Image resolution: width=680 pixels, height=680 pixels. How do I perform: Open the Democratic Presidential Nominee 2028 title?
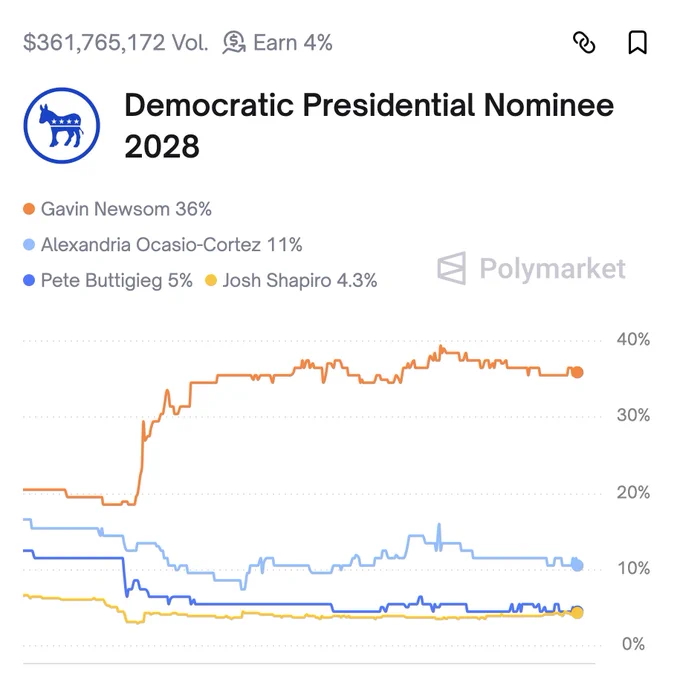(x=369, y=126)
